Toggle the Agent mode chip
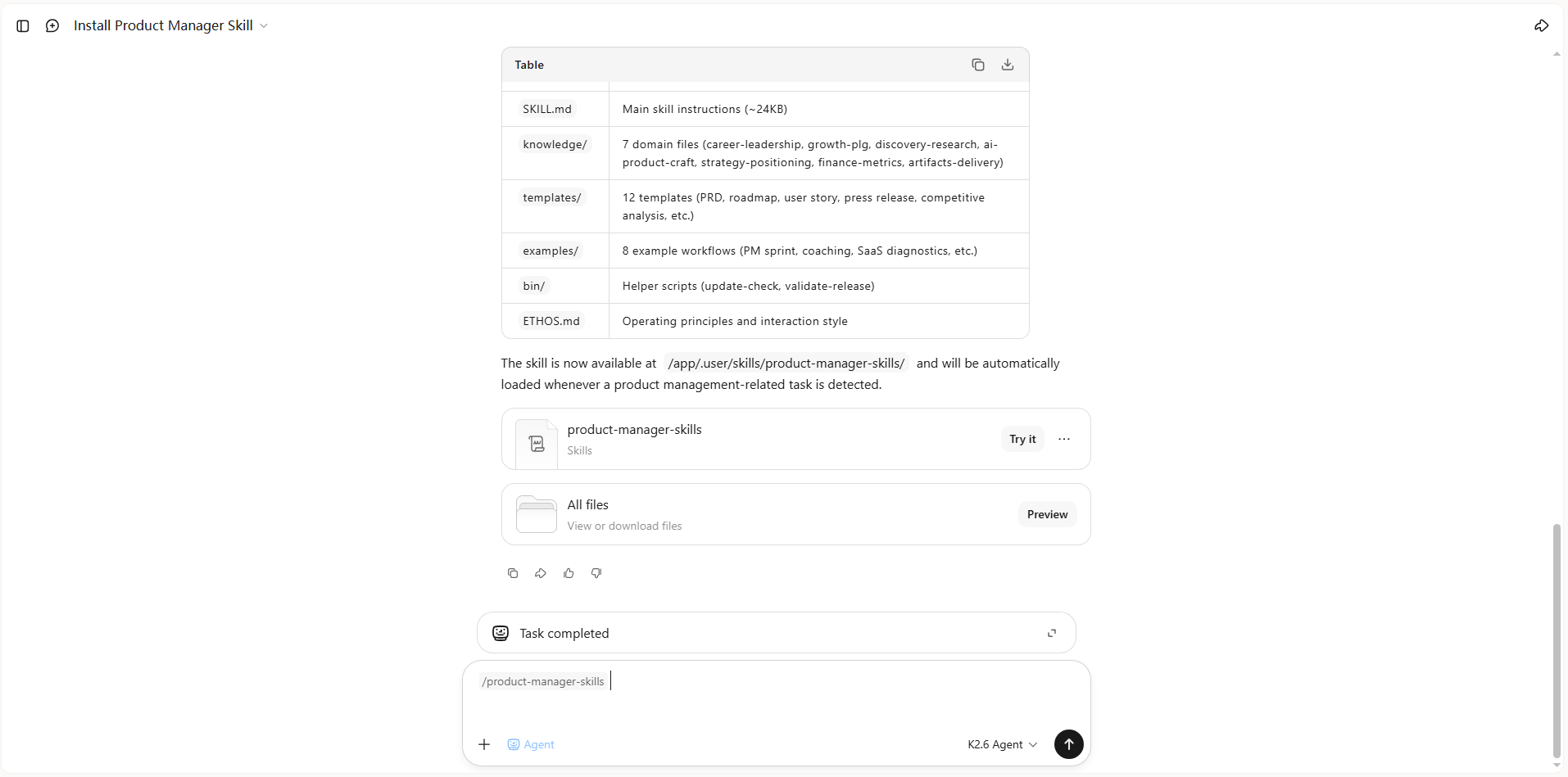The width and height of the screenshot is (1568, 777). 531,744
